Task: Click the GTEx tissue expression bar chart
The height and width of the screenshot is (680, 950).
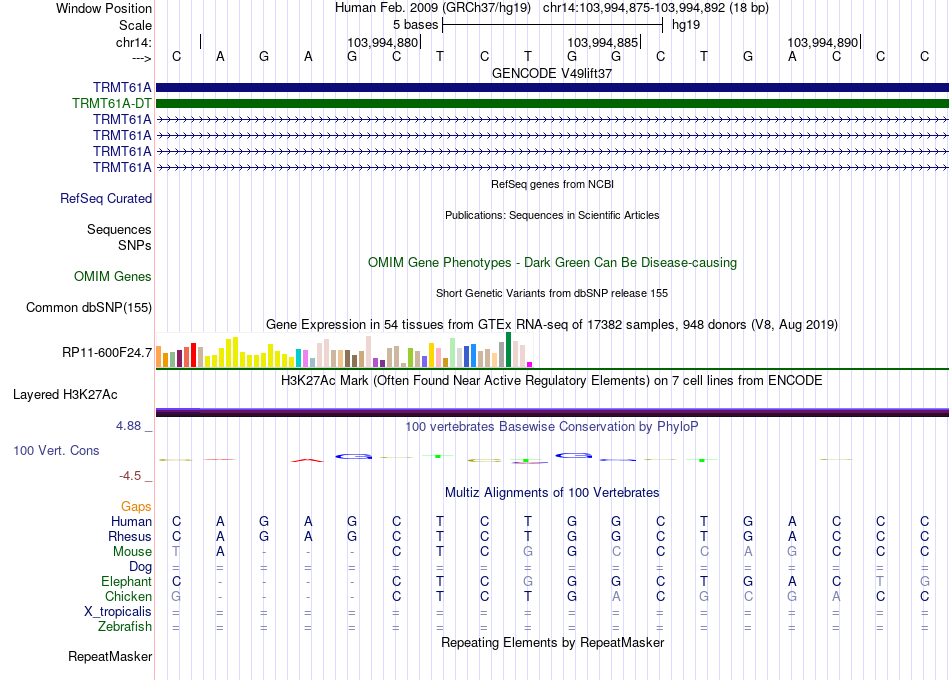Action: 344,350
